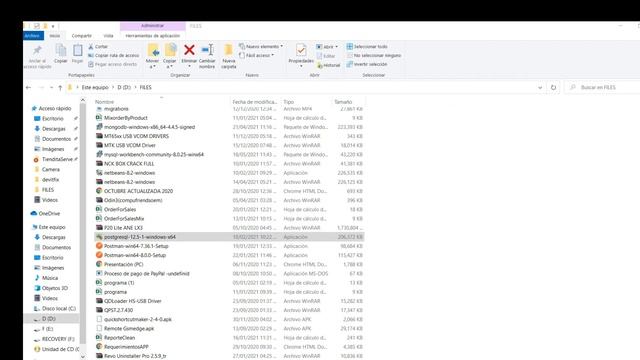Sort by the Tipo column header
This screenshot has width=640, height=360.
tap(289, 102)
